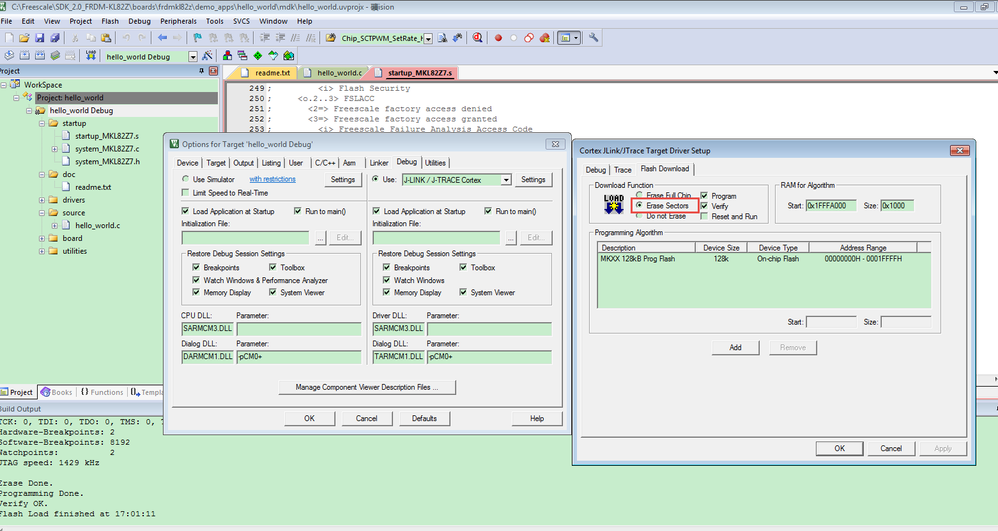Switch to the Linker tab in Options dialog
998x531 pixels.
coord(379,163)
